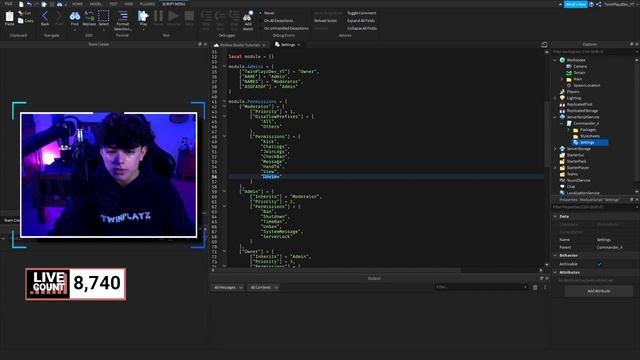Select SpawnLocation in the Explorer
This screenshot has height=360, width=640.
(x=587, y=85)
